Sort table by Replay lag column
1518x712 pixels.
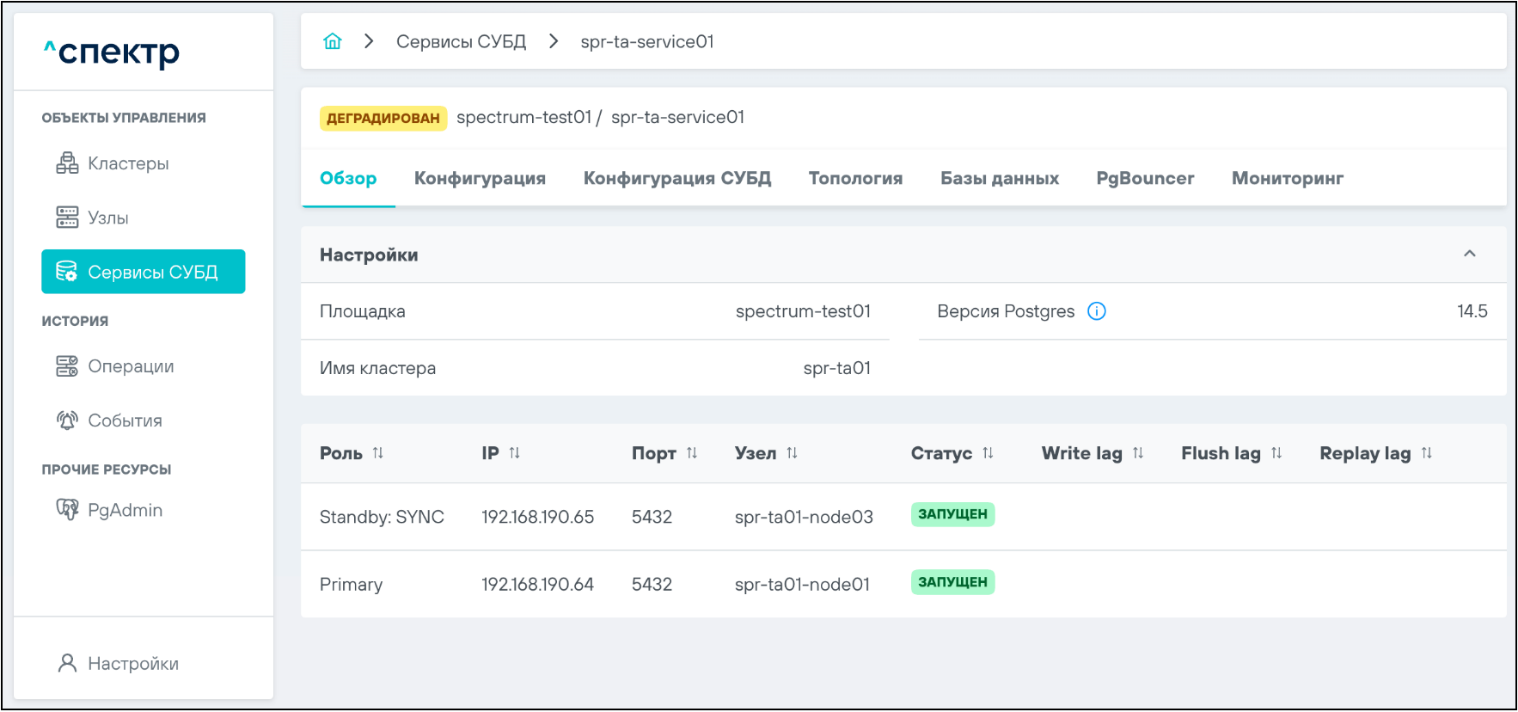click(x=1426, y=453)
